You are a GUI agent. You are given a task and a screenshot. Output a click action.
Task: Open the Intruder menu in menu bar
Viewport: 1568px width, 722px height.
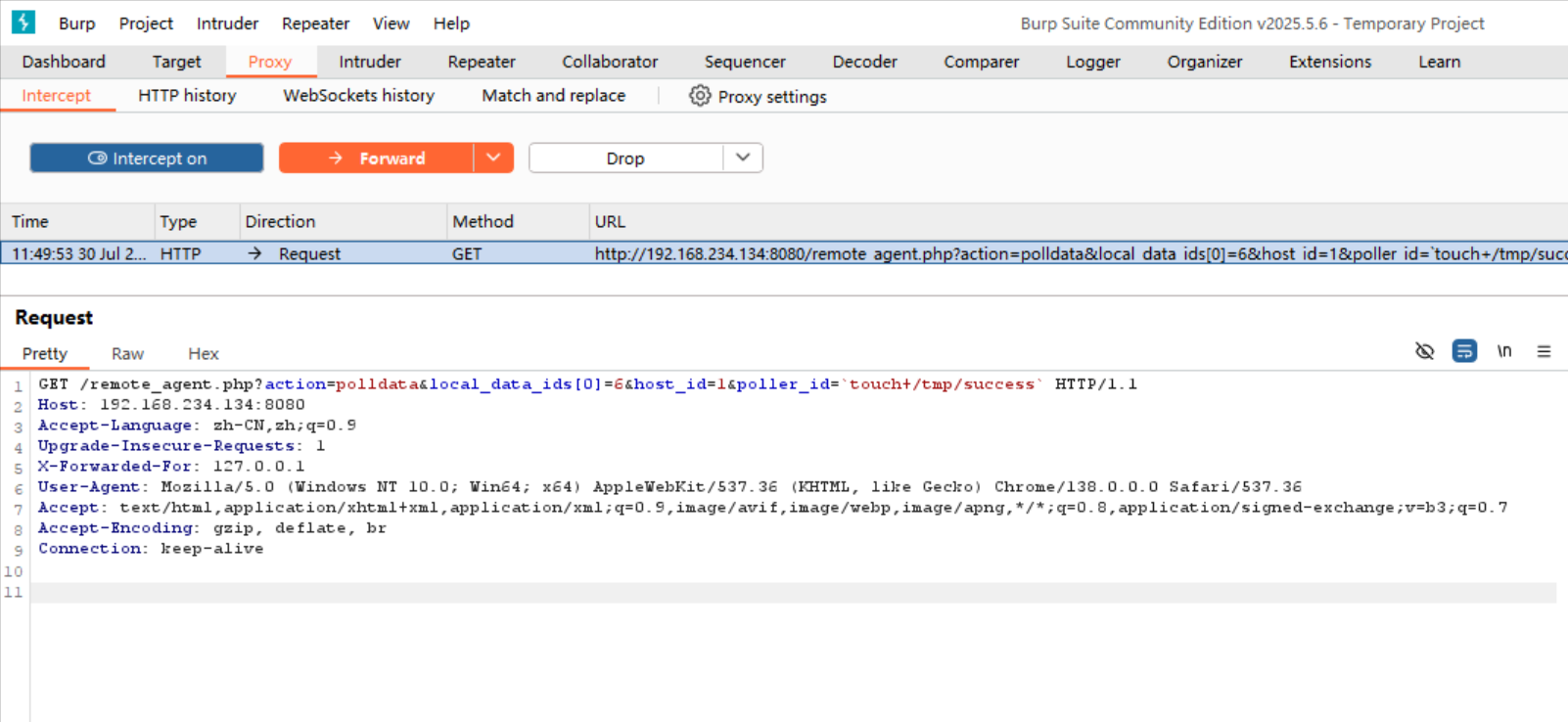click(227, 23)
